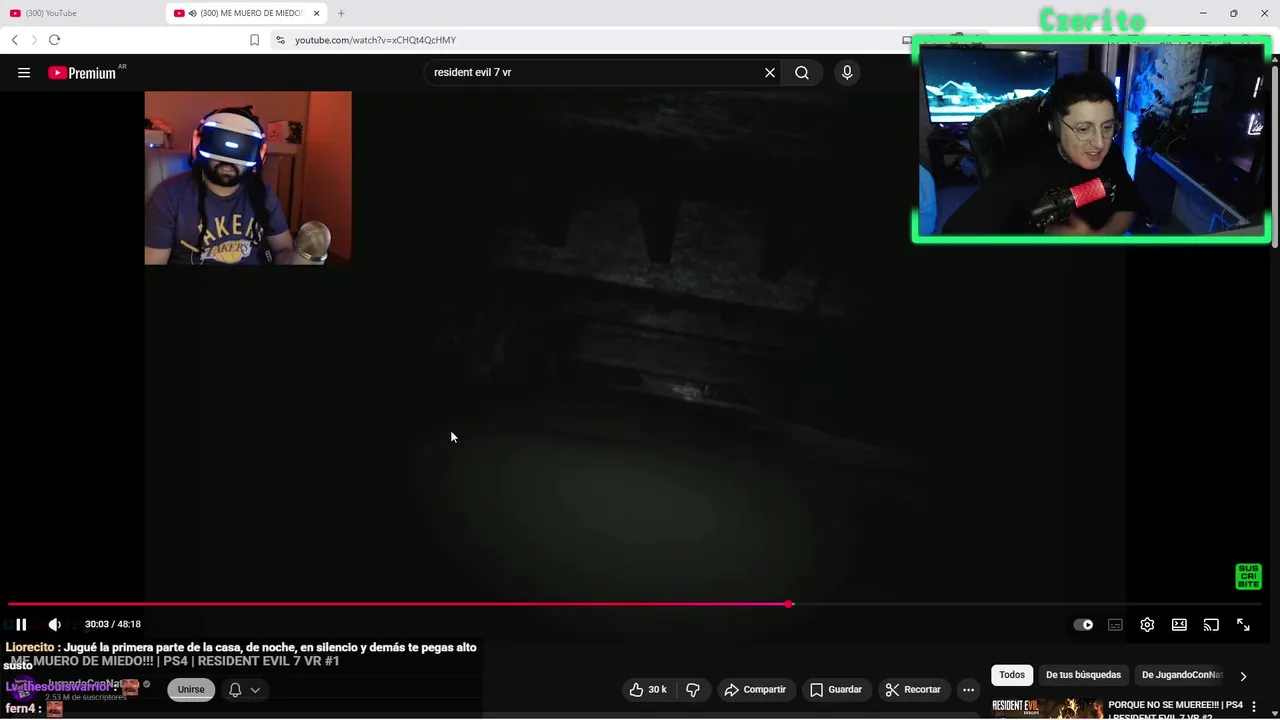The image size is (1280, 720).
Task: Open recommended Resident Evil 7 VR #2 thumbnail
Action: (1047, 709)
